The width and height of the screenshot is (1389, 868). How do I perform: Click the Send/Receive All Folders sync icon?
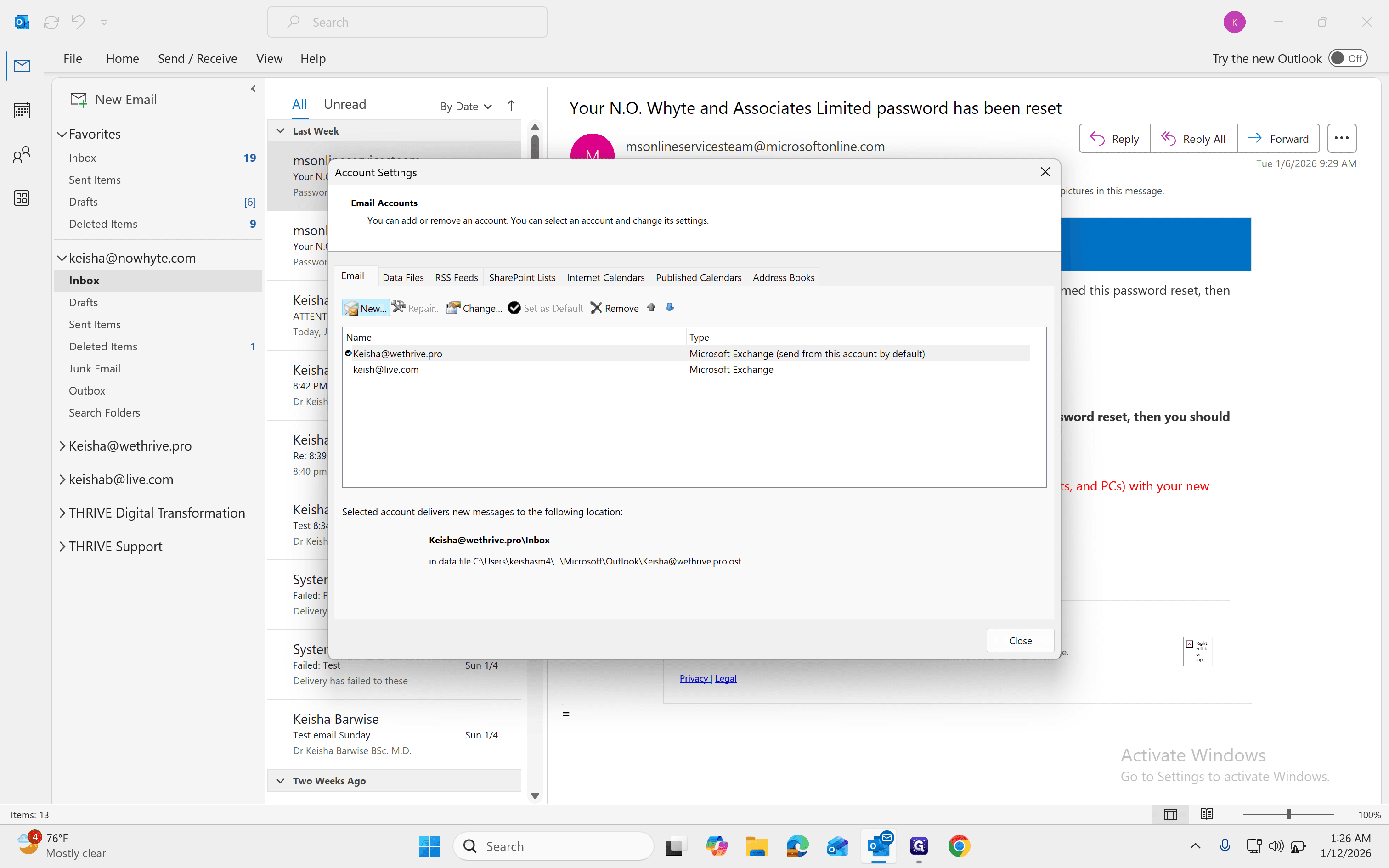tap(51, 23)
